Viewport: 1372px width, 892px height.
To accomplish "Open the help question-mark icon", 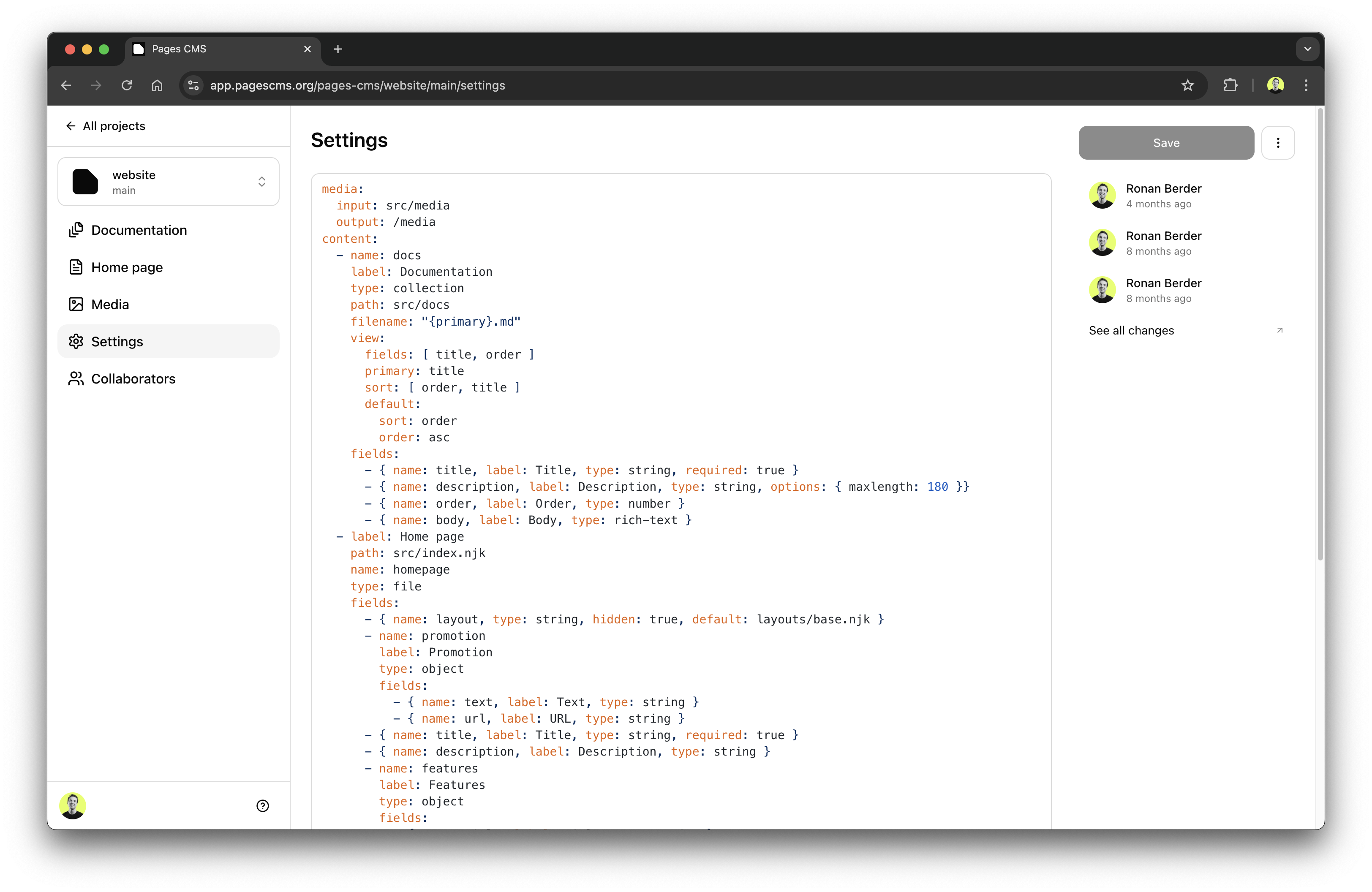I will coord(262,805).
